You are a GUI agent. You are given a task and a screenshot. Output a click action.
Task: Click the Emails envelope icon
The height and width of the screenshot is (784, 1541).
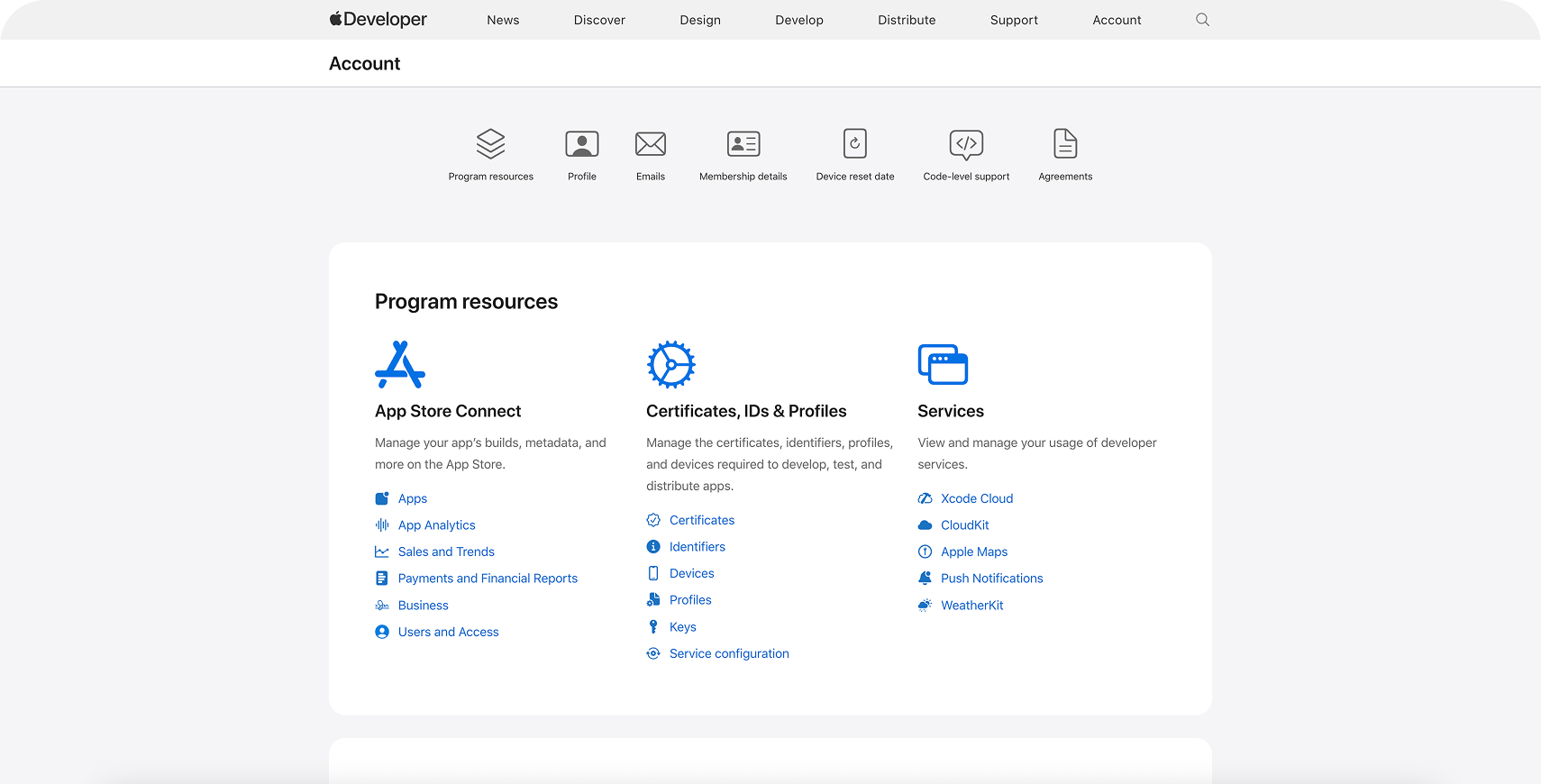651,143
